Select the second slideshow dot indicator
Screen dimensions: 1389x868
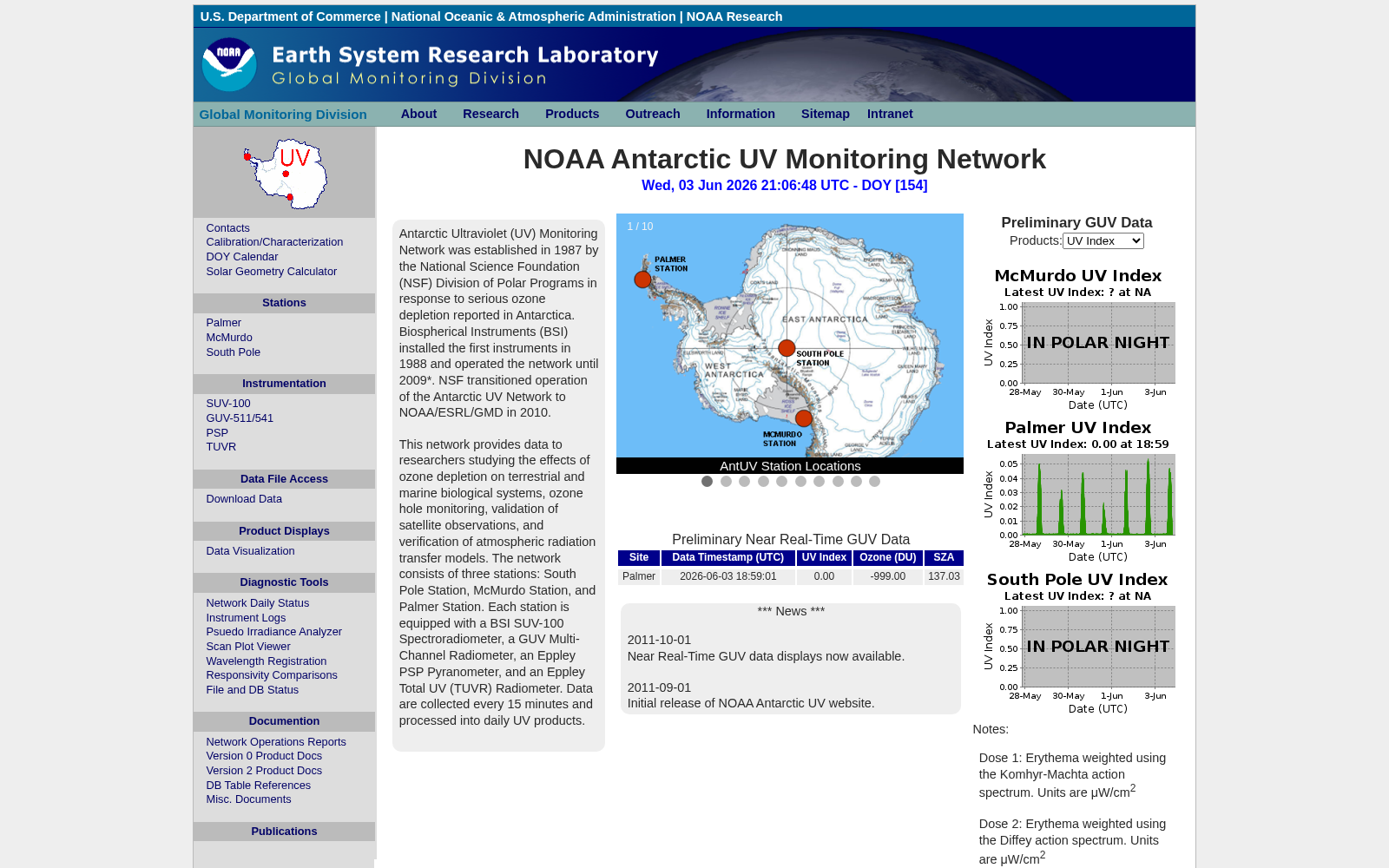pyautogui.click(x=726, y=482)
